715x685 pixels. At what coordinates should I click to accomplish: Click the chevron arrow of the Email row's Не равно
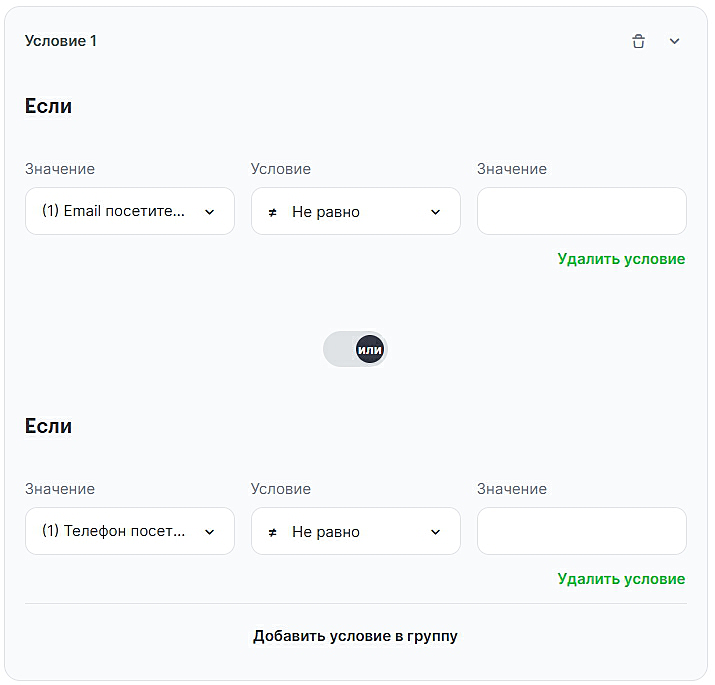pyautogui.click(x=435, y=212)
